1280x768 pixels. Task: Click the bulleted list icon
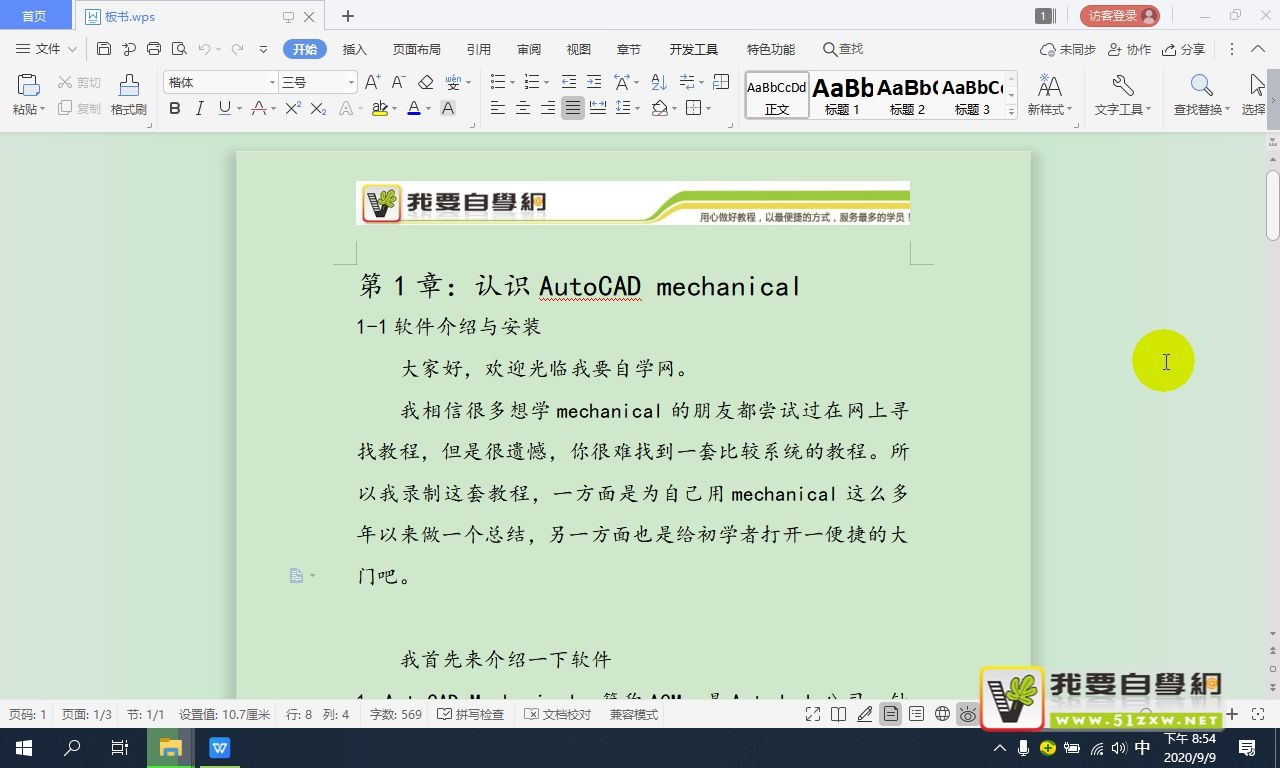(x=498, y=82)
